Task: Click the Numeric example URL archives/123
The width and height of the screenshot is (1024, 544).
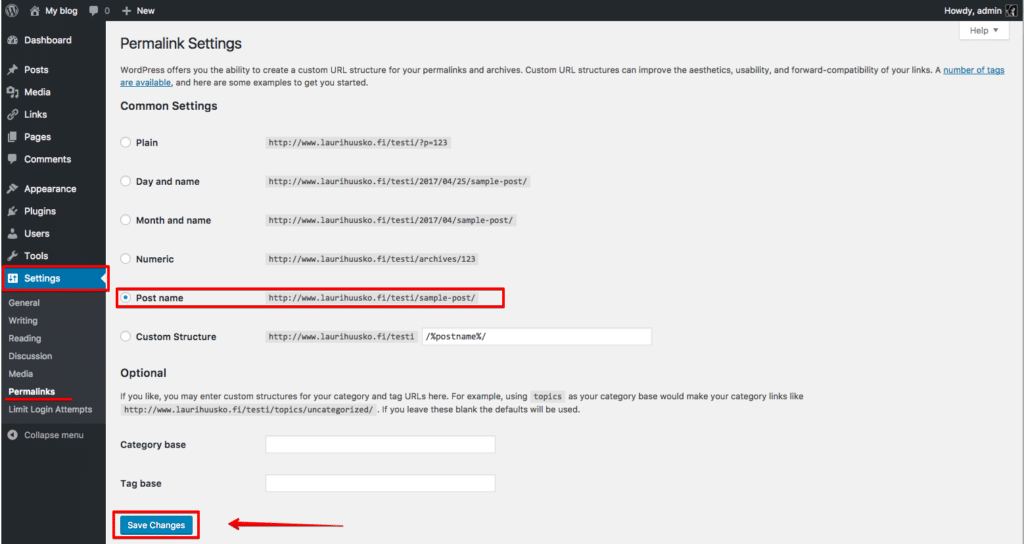Action: 372,259
